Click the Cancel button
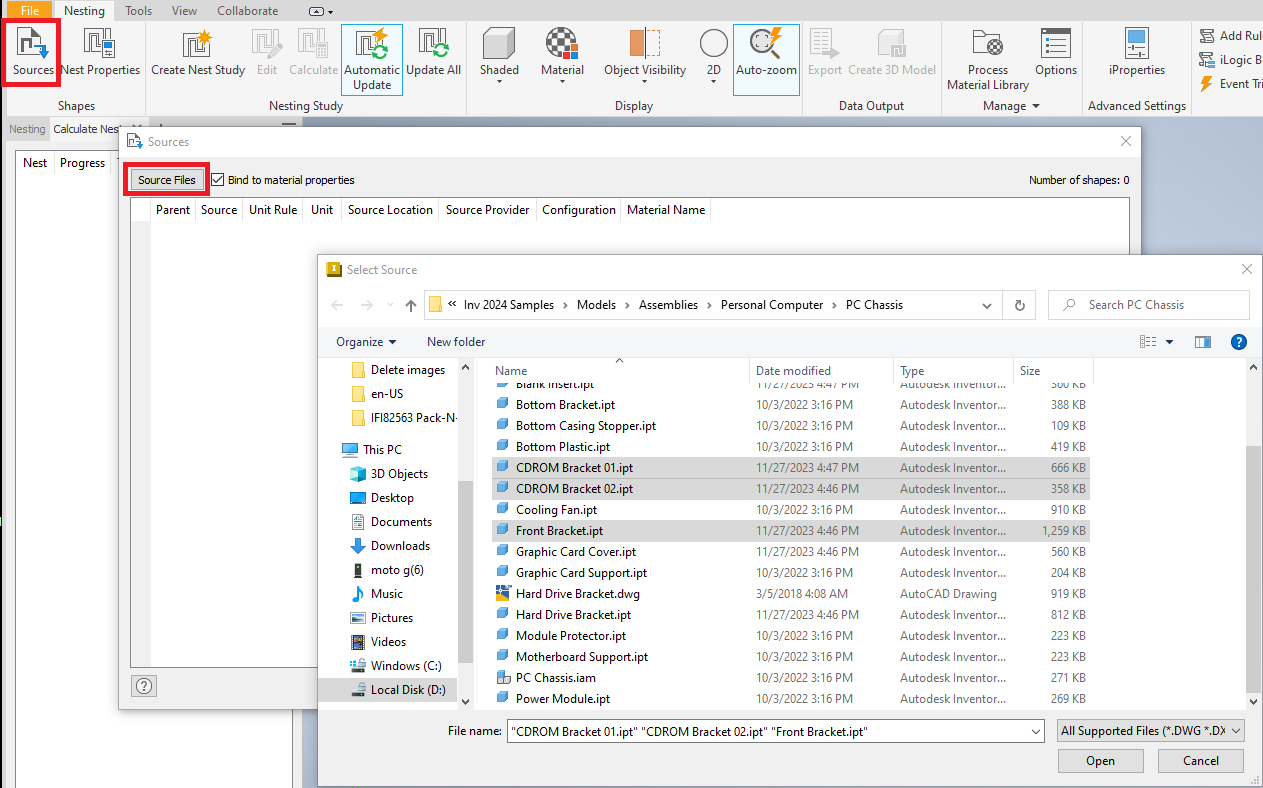Image resolution: width=1263 pixels, height=788 pixels. coord(1201,761)
